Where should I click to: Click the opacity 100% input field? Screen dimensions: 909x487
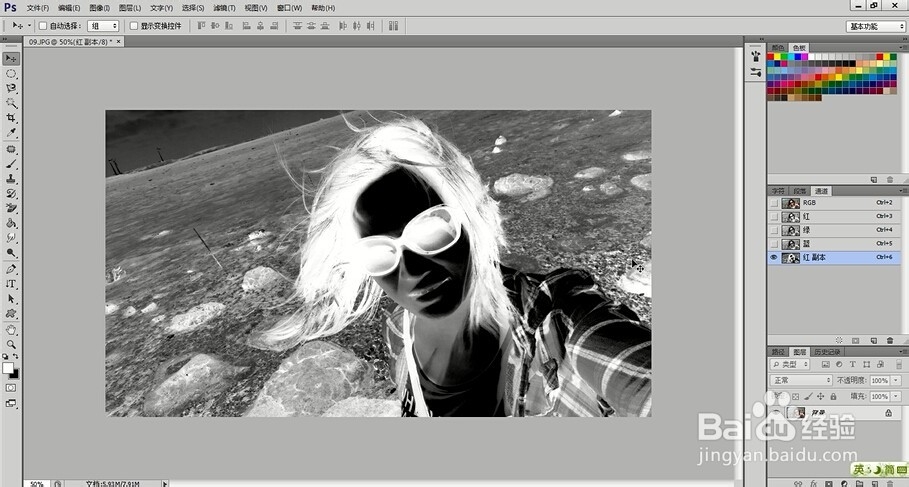click(x=879, y=380)
